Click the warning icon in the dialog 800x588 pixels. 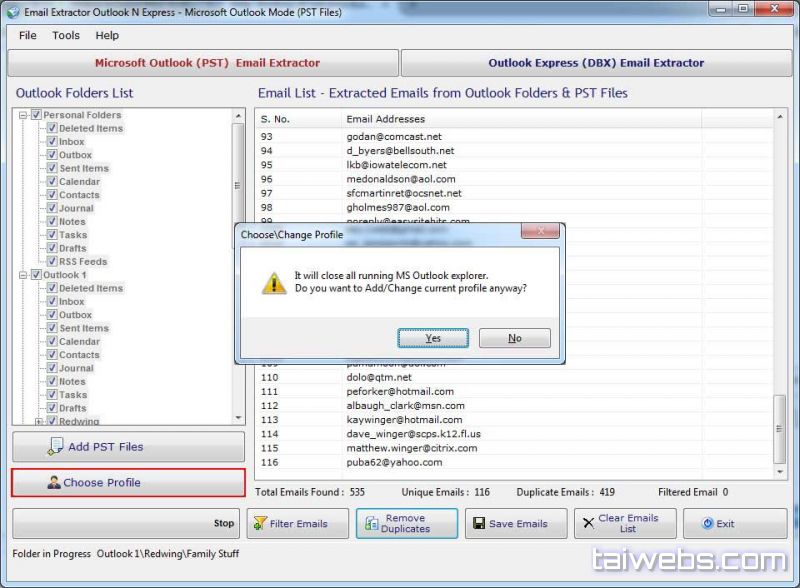click(273, 282)
